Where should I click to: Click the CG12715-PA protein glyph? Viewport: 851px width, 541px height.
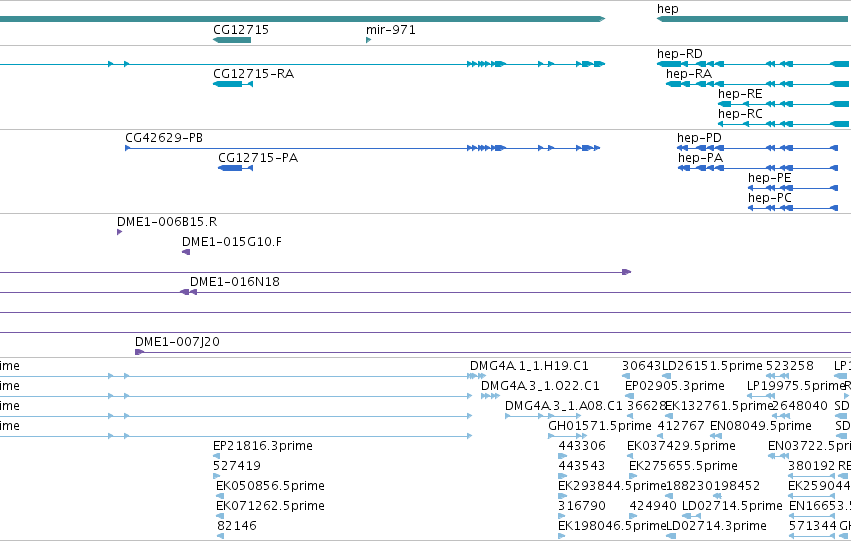coord(236,168)
